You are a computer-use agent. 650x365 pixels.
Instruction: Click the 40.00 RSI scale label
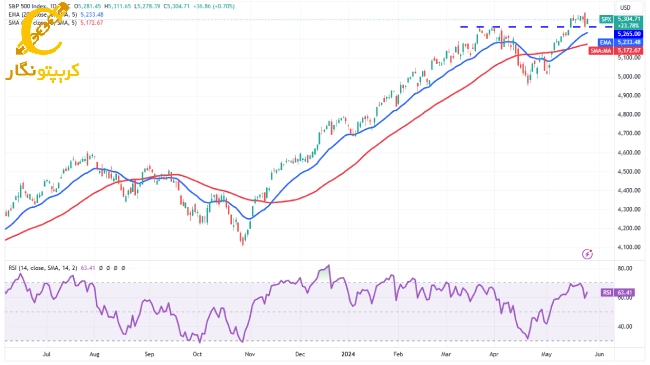[x=625, y=326]
